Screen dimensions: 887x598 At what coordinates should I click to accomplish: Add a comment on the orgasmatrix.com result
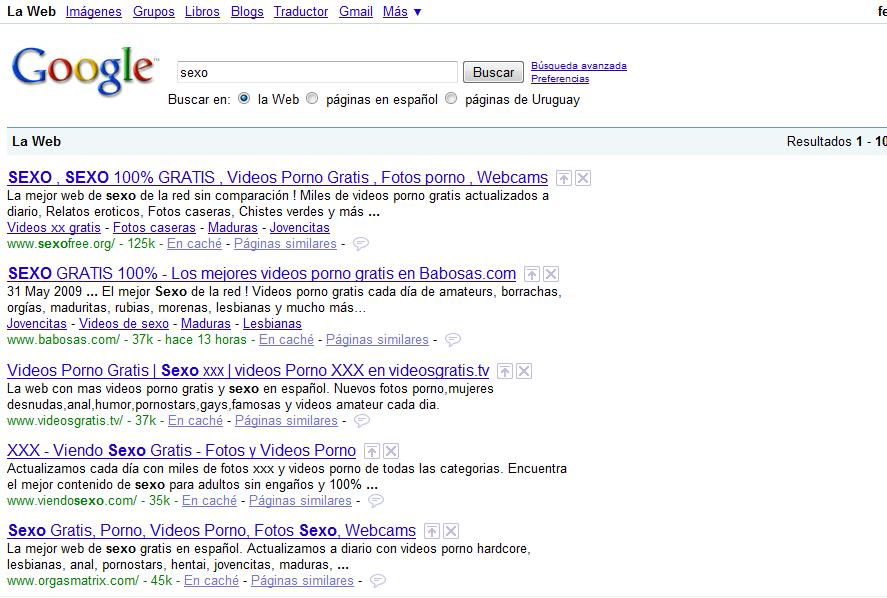pos(378,581)
